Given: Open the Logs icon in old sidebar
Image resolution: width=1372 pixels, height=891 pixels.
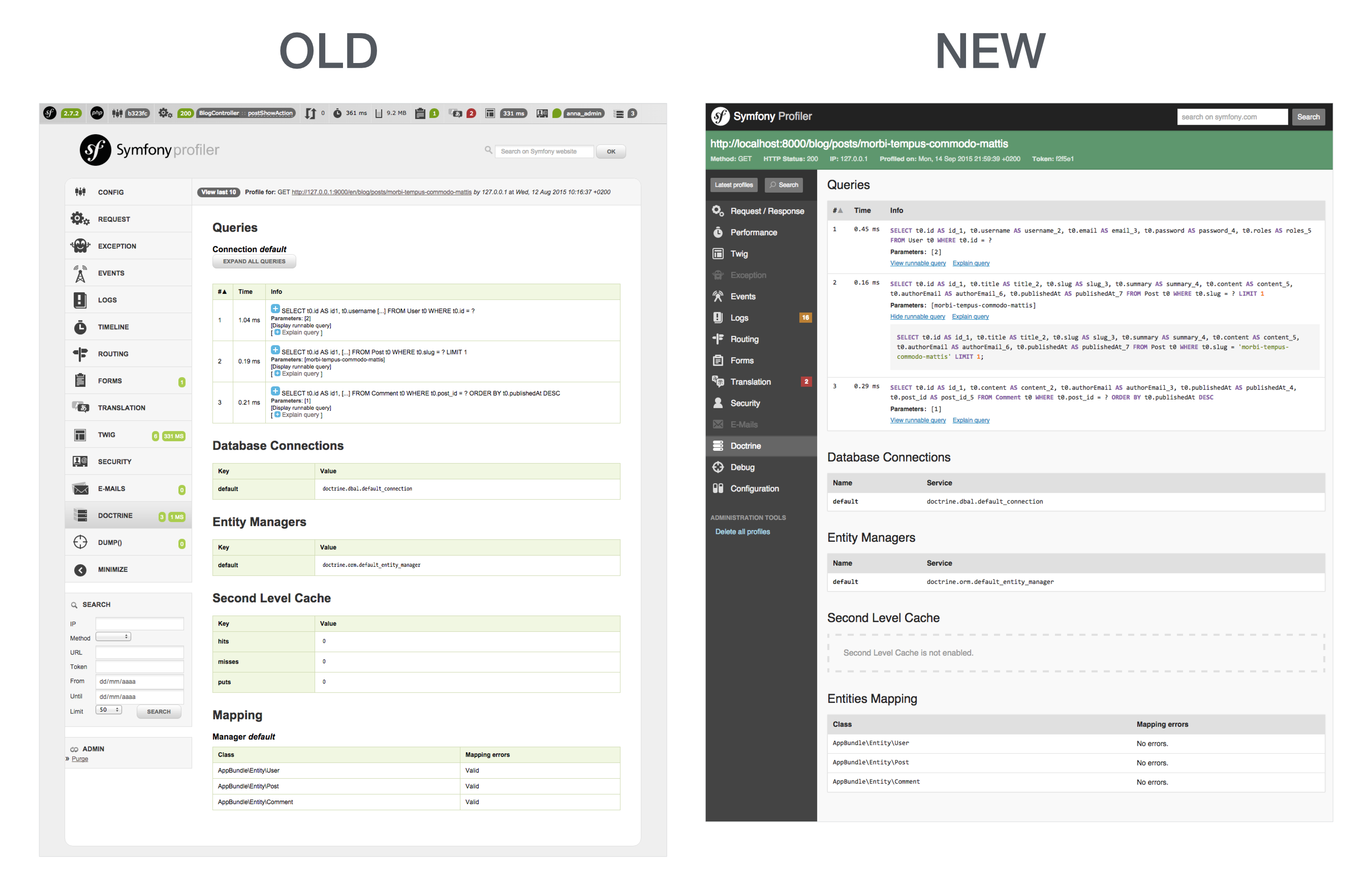Looking at the screenshot, I should click(x=80, y=300).
